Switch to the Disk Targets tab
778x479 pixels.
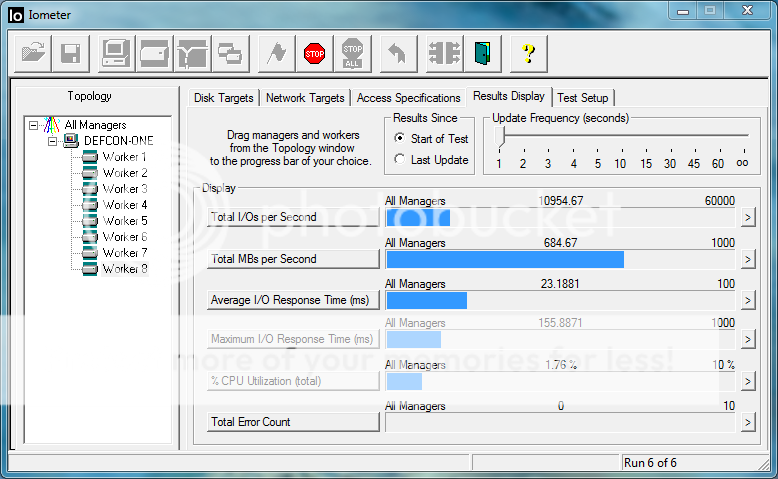[x=224, y=98]
